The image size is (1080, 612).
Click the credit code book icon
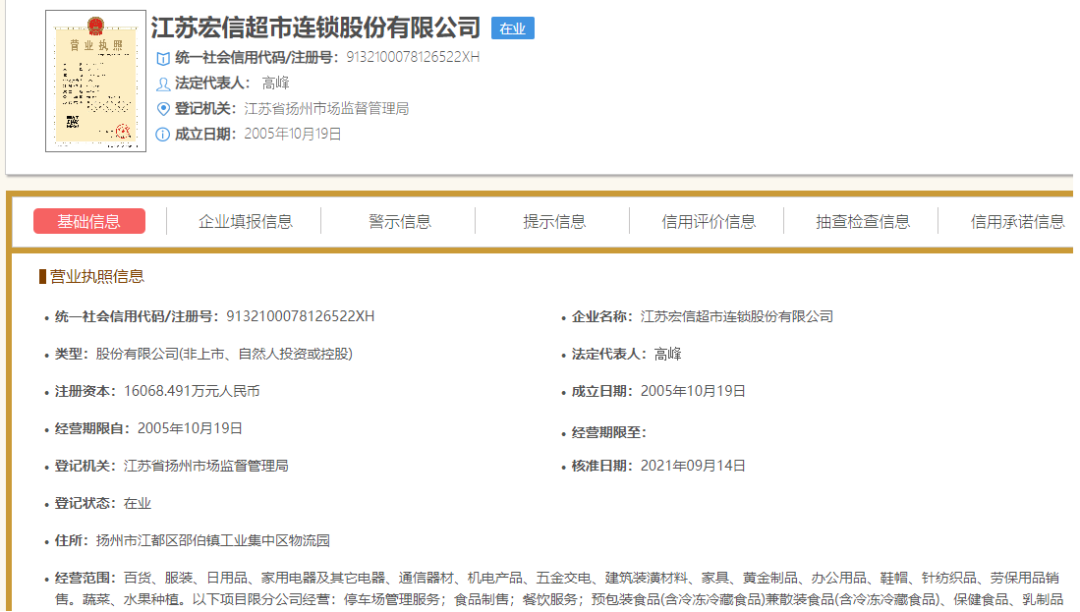(163, 58)
